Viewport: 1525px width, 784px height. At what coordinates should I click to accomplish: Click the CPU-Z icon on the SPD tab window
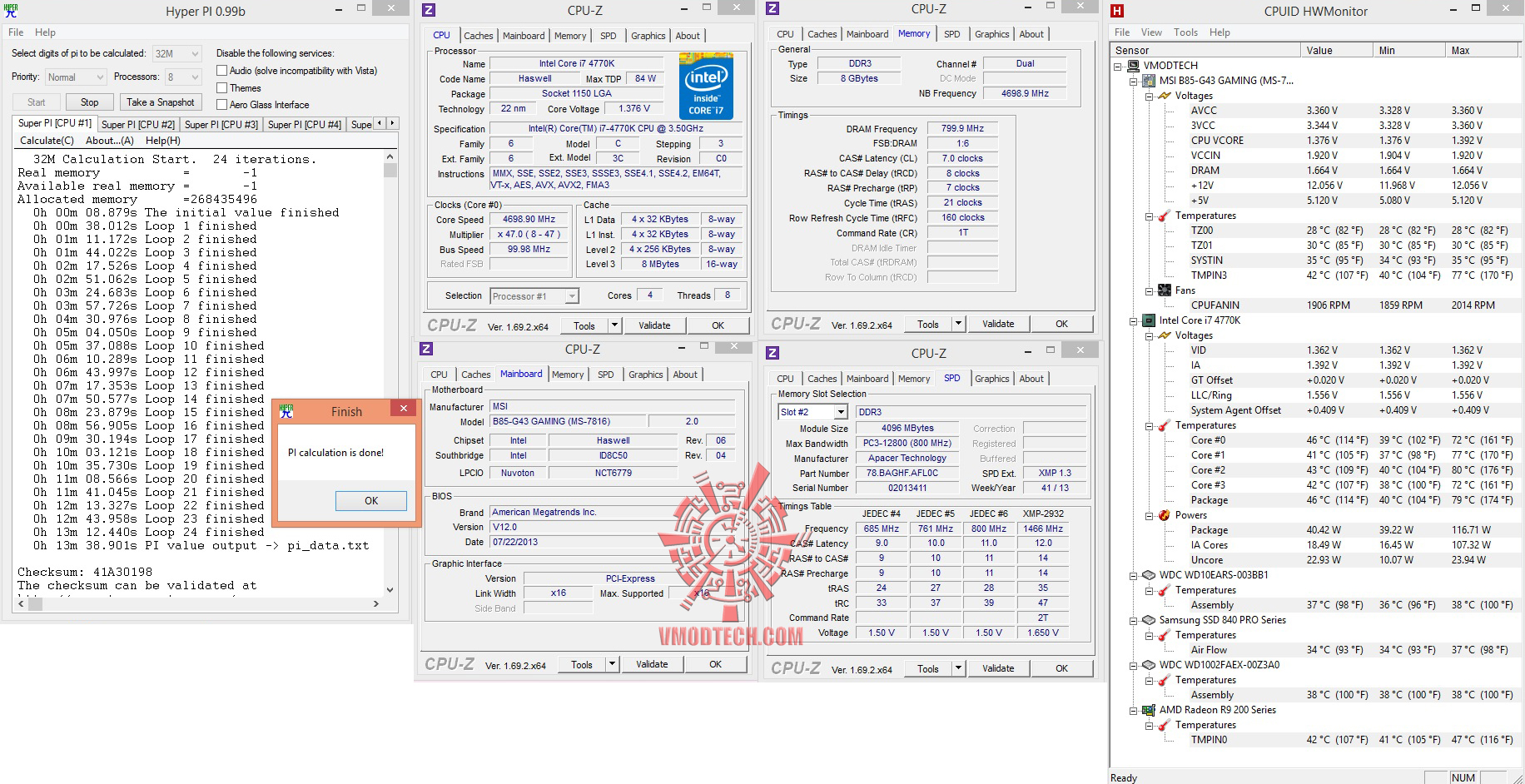point(772,353)
